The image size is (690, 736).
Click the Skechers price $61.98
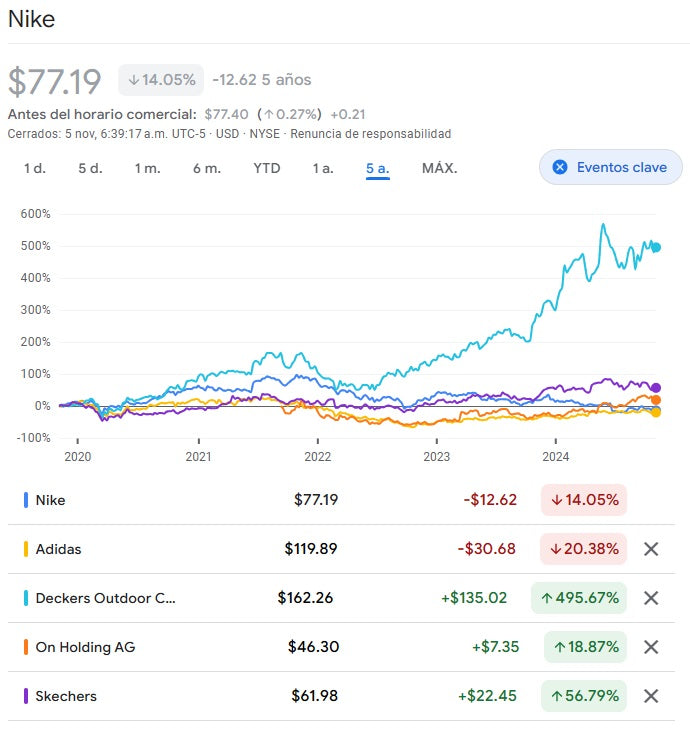[x=314, y=696]
